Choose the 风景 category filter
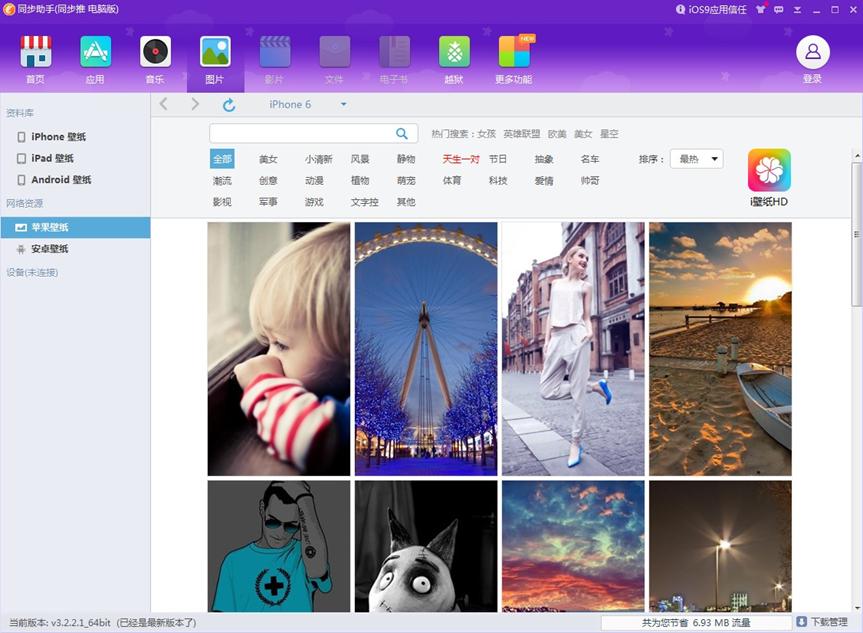 pyautogui.click(x=360, y=159)
